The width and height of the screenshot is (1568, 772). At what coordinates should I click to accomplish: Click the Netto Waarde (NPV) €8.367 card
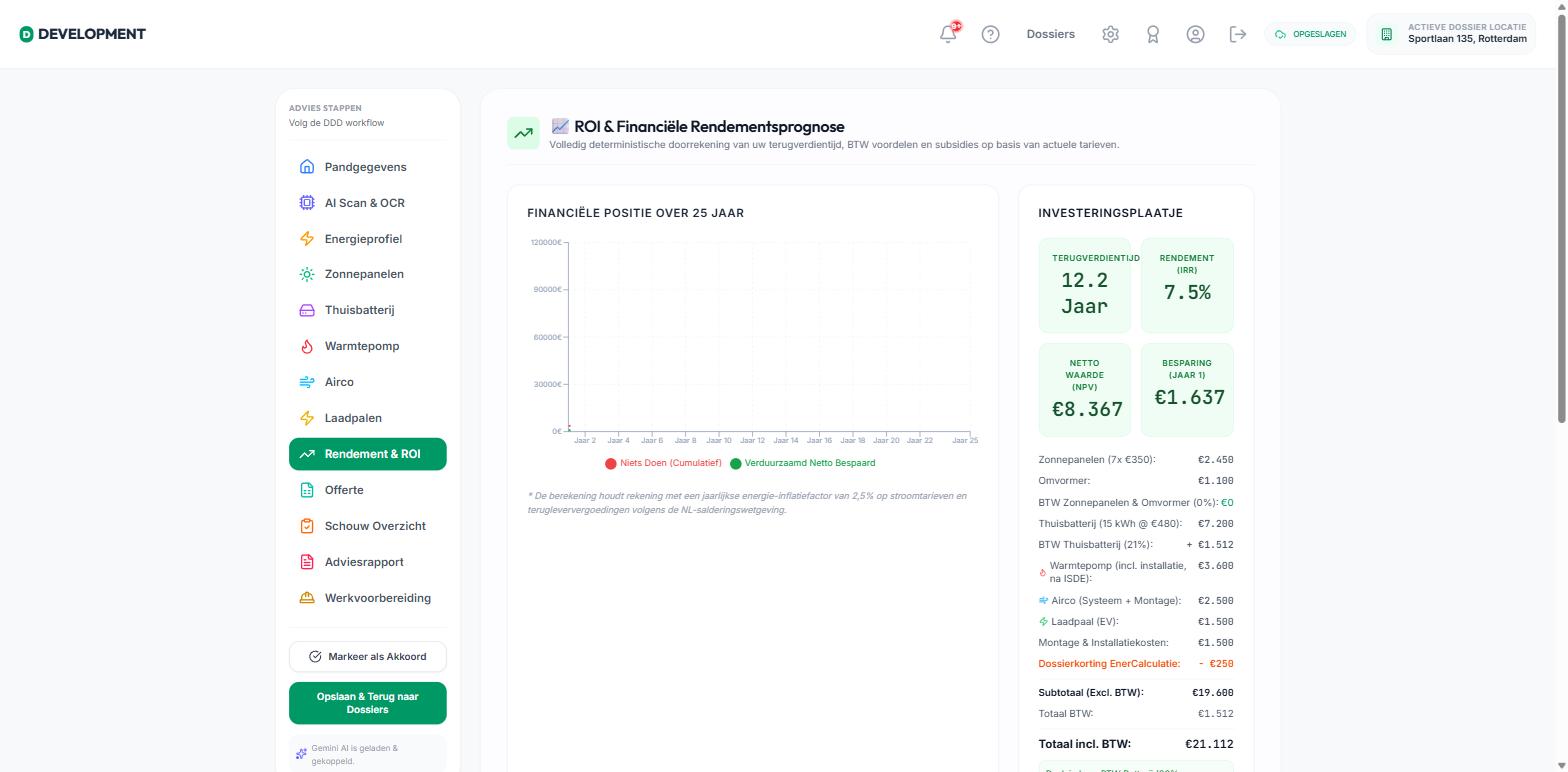click(1085, 390)
